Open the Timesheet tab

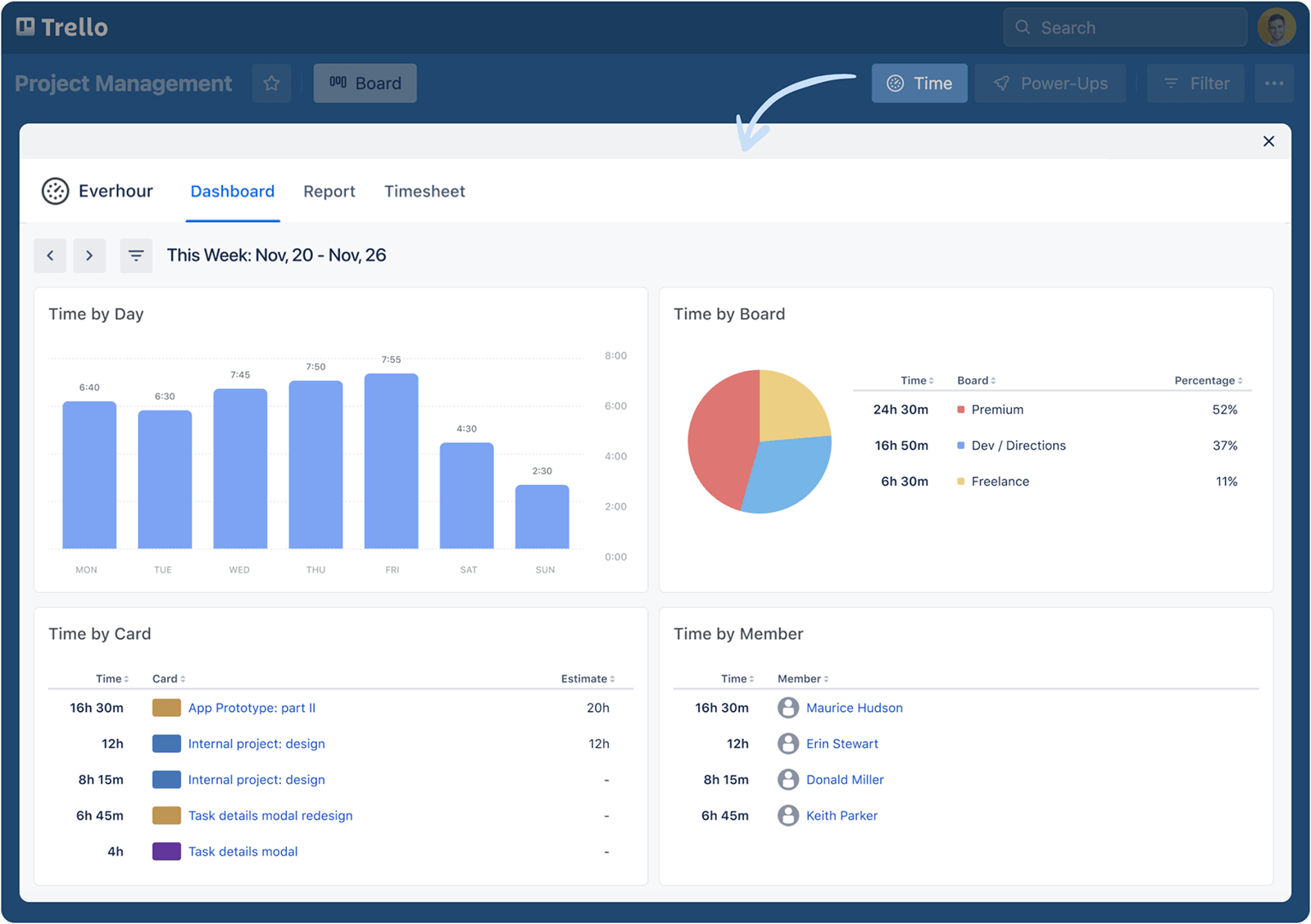(x=424, y=191)
